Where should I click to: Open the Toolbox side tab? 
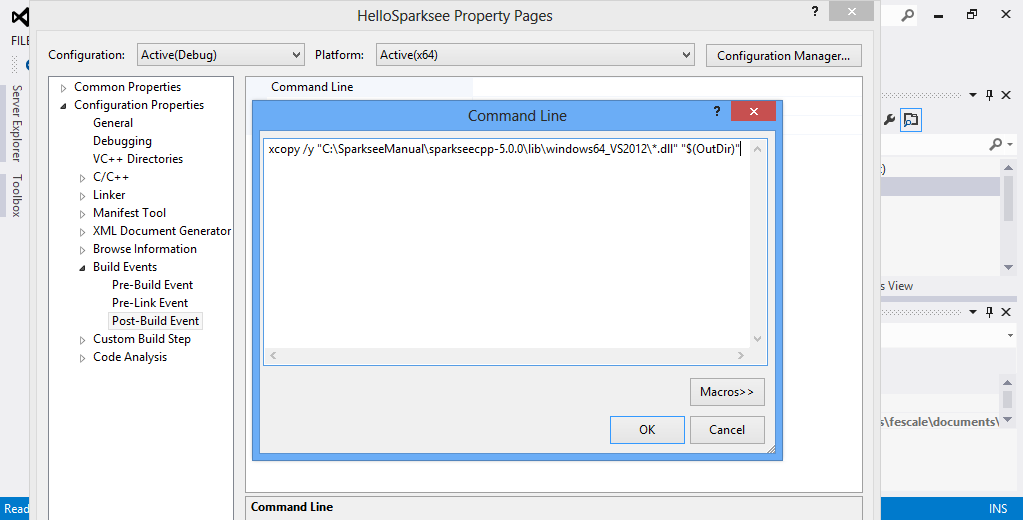tap(17, 195)
